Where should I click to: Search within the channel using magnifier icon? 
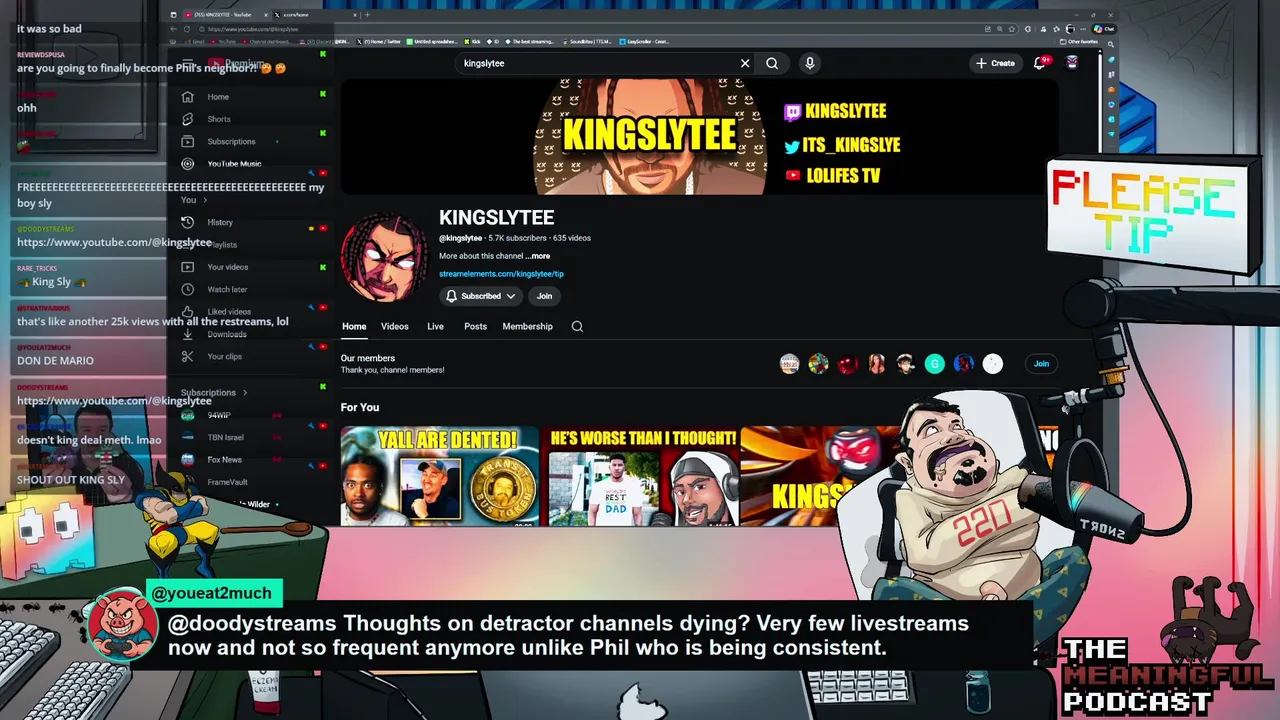click(x=577, y=326)
